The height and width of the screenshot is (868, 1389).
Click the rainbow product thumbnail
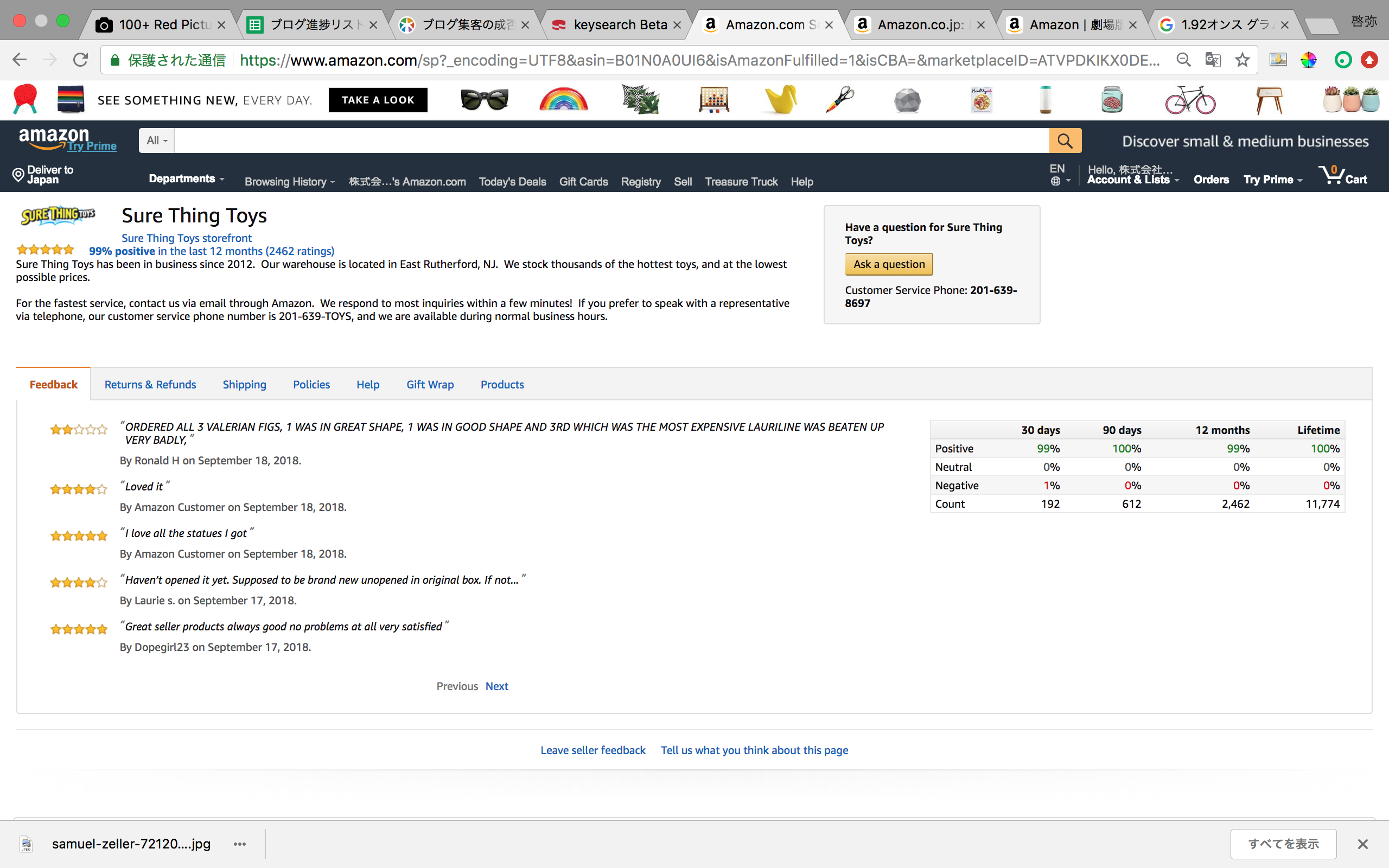[x=564, y=99]
